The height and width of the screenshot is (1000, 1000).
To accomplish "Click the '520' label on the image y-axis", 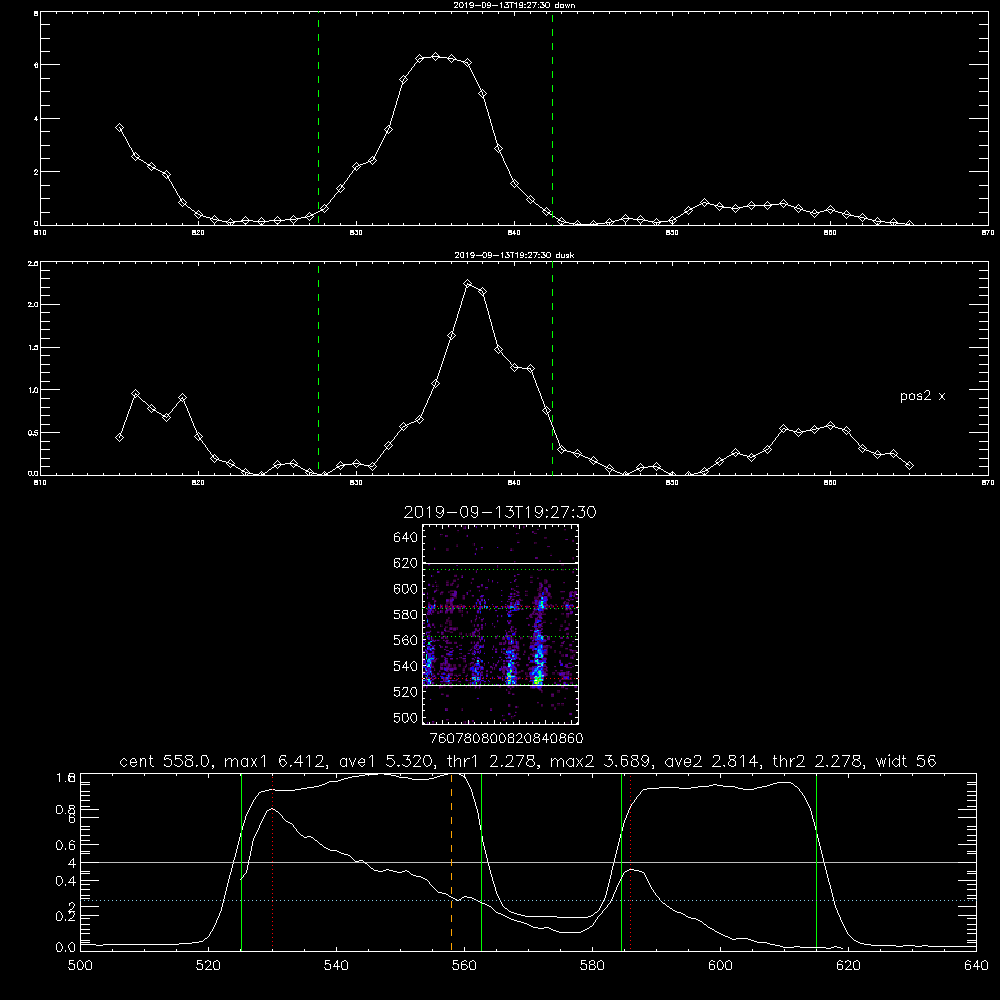I will (x=406, y=692).
